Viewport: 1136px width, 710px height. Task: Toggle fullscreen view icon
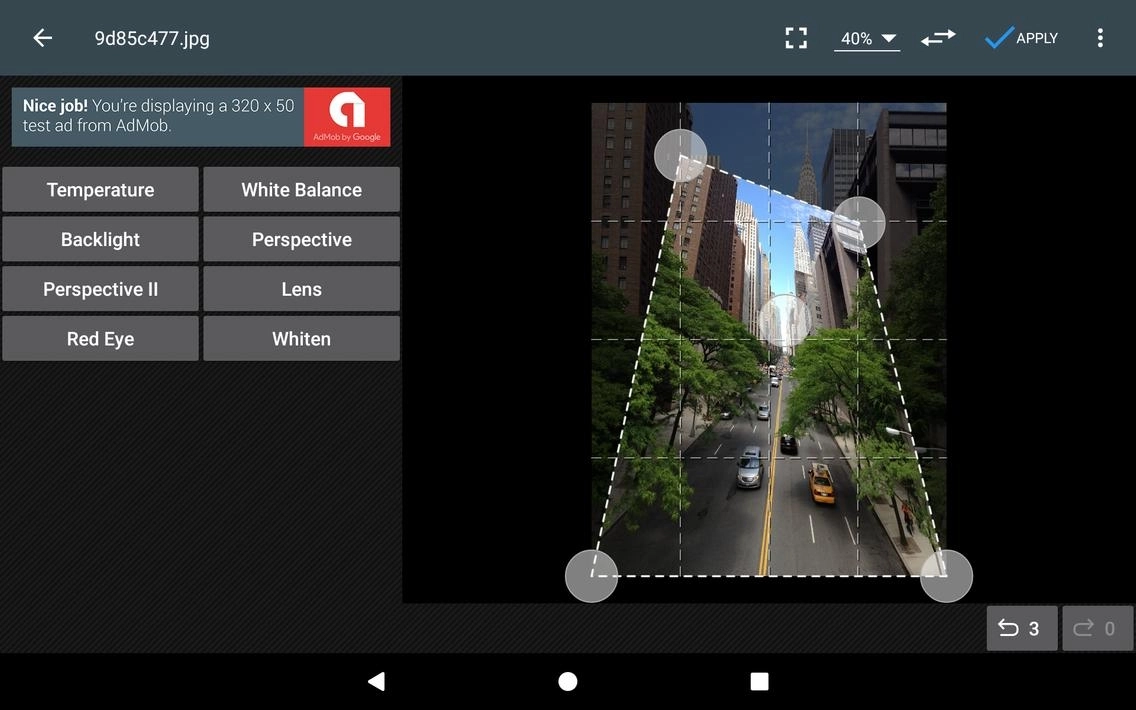pyautogui.click(x=796, y=38)
